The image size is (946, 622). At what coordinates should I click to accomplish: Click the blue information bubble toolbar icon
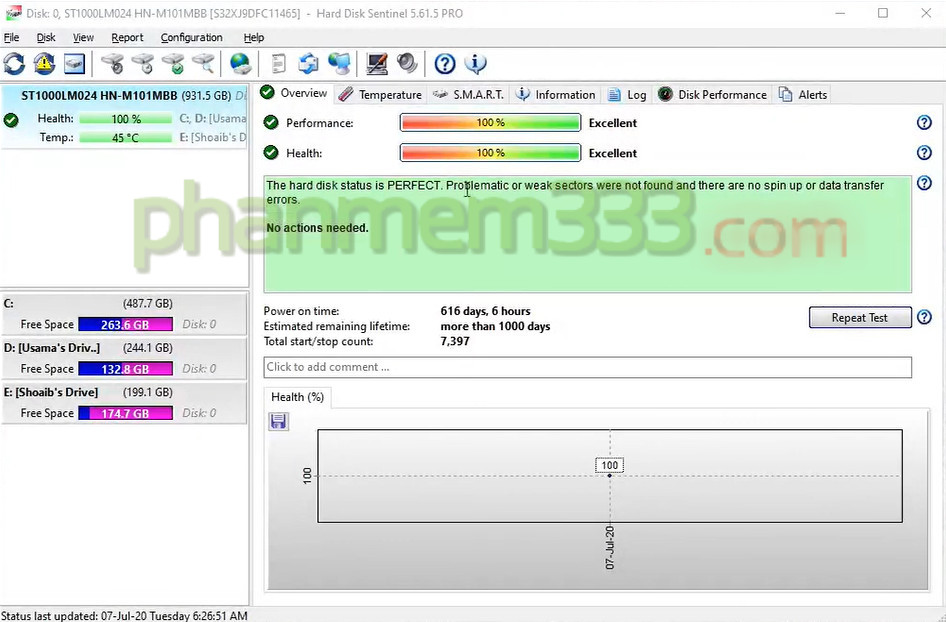click(x=476, y=64)
